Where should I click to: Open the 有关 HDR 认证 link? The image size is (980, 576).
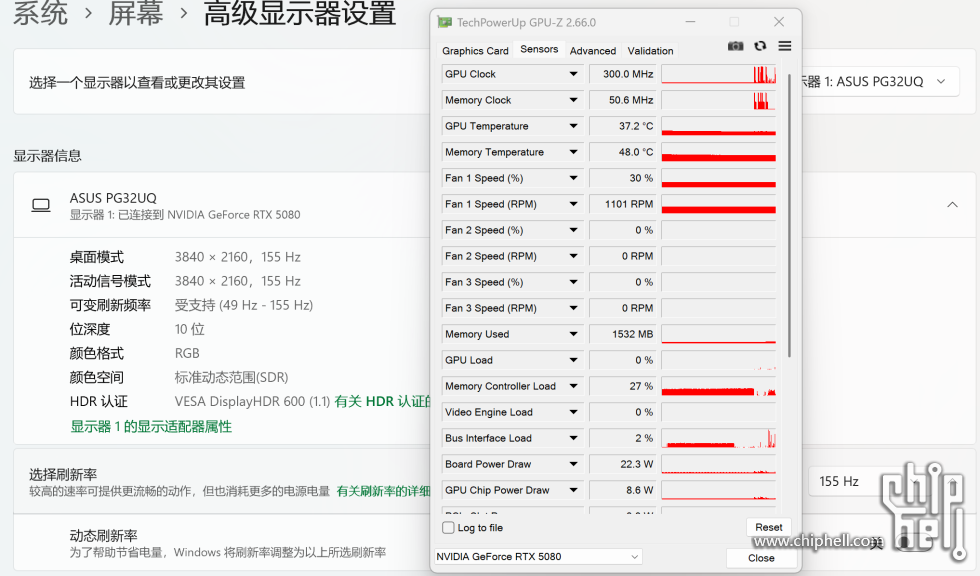coord(382,402)
